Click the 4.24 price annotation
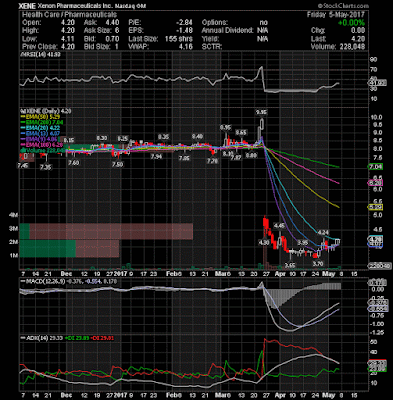 323,232
